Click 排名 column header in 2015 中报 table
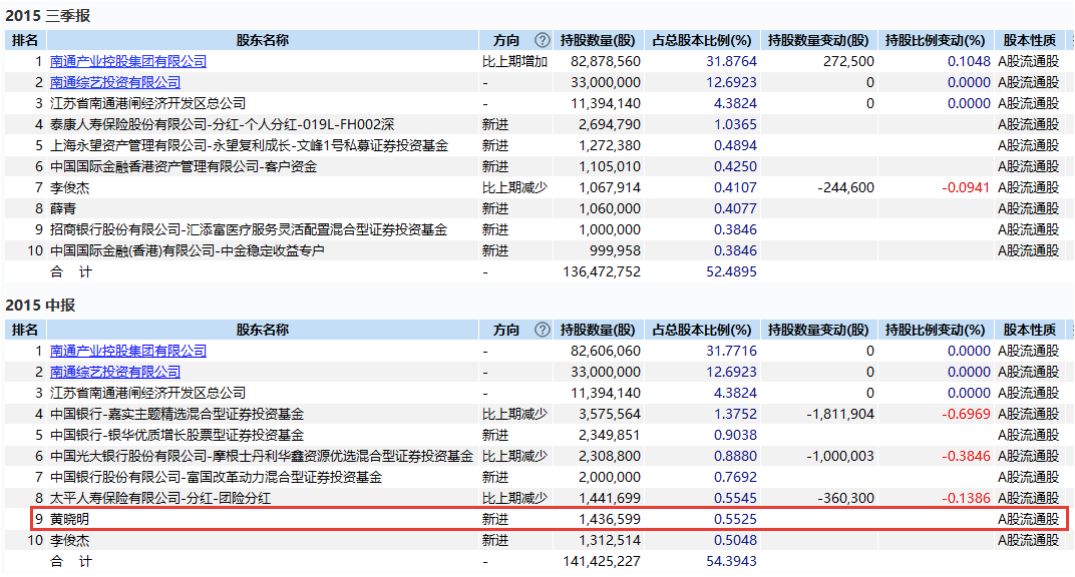Screen dimensions: 1075x577 (x=25, y=330)
